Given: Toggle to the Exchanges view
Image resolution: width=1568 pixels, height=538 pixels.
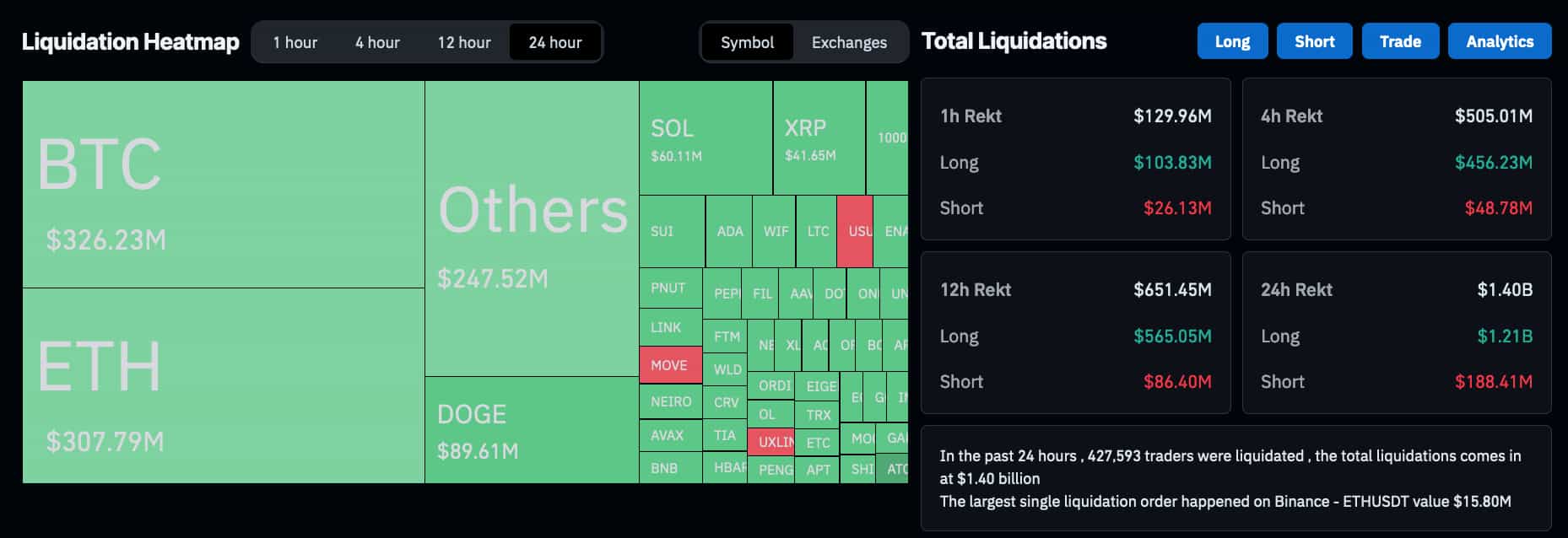Looking at the screenshot, I should [848, 41].
